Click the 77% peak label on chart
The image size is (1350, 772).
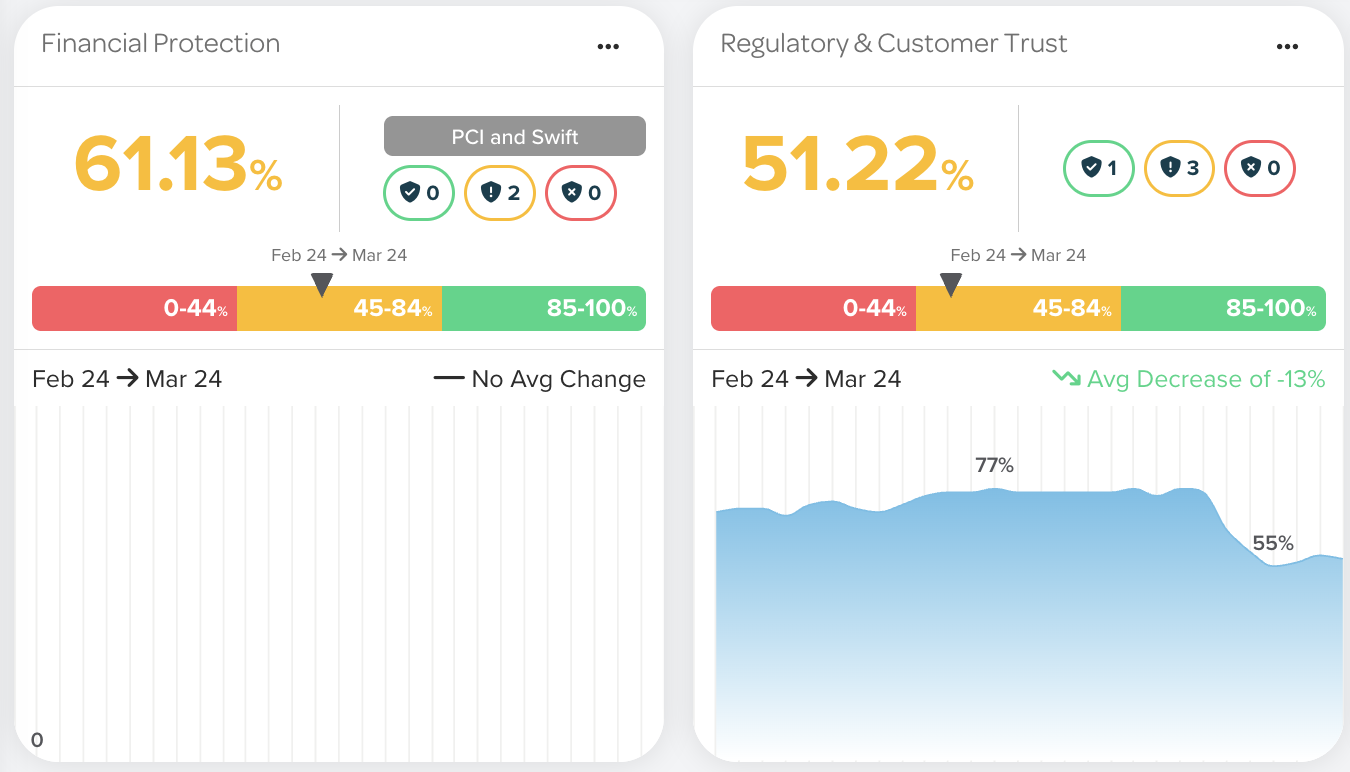pos(994,465)
